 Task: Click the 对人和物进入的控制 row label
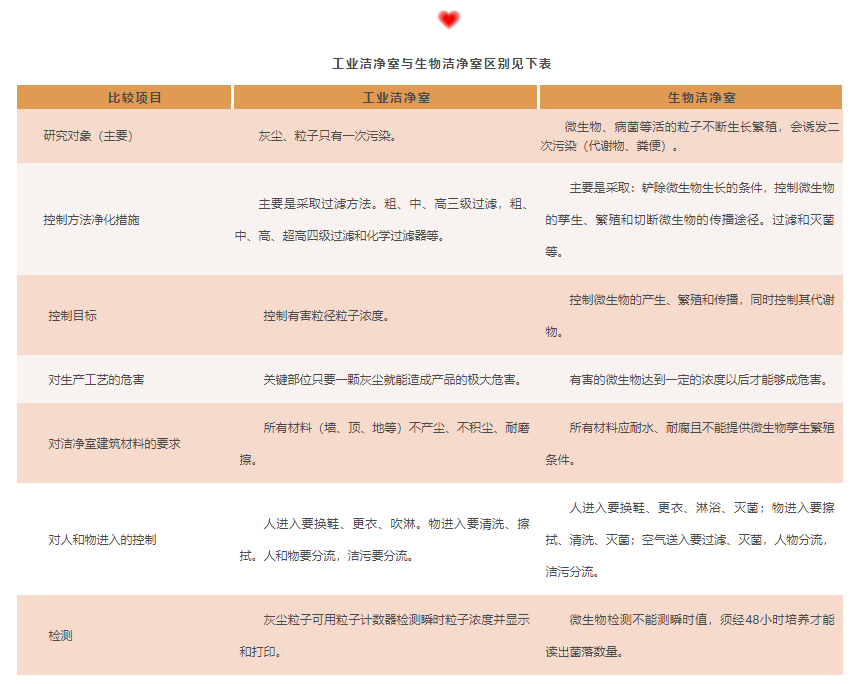[x=102, y=539]
